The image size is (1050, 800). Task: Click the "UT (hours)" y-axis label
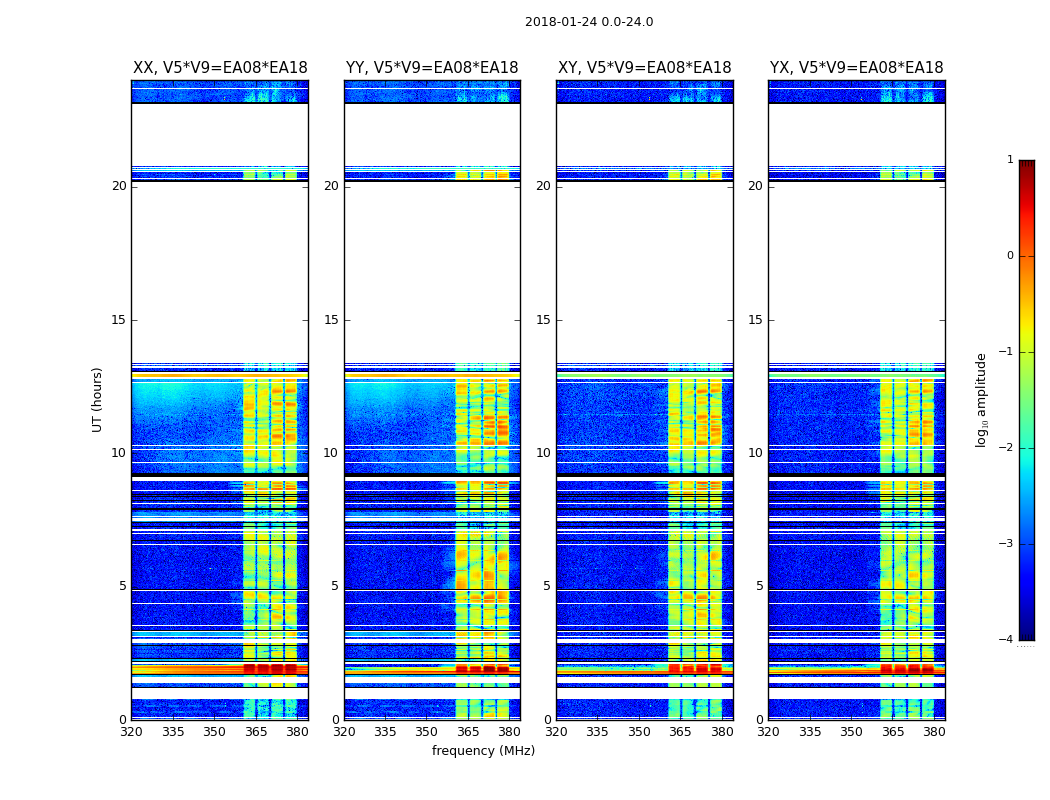pyautogui.click(x=98, y=399)
